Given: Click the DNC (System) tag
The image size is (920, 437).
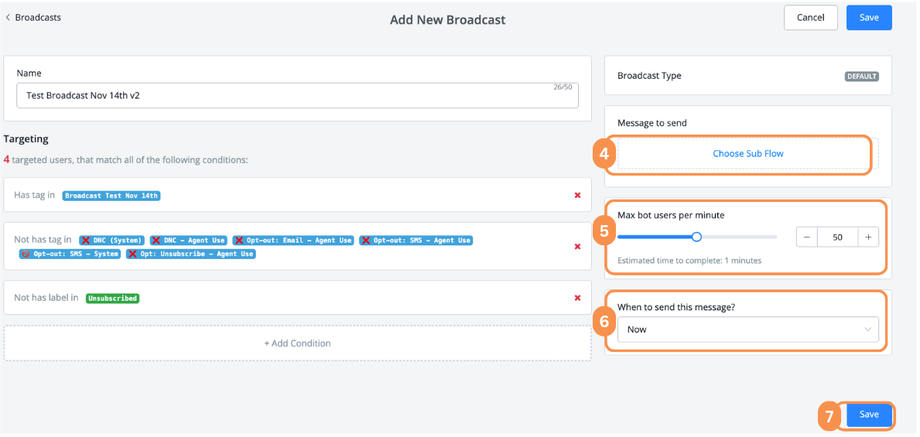Looking at the screenshot, I should (x=111, y=240).
